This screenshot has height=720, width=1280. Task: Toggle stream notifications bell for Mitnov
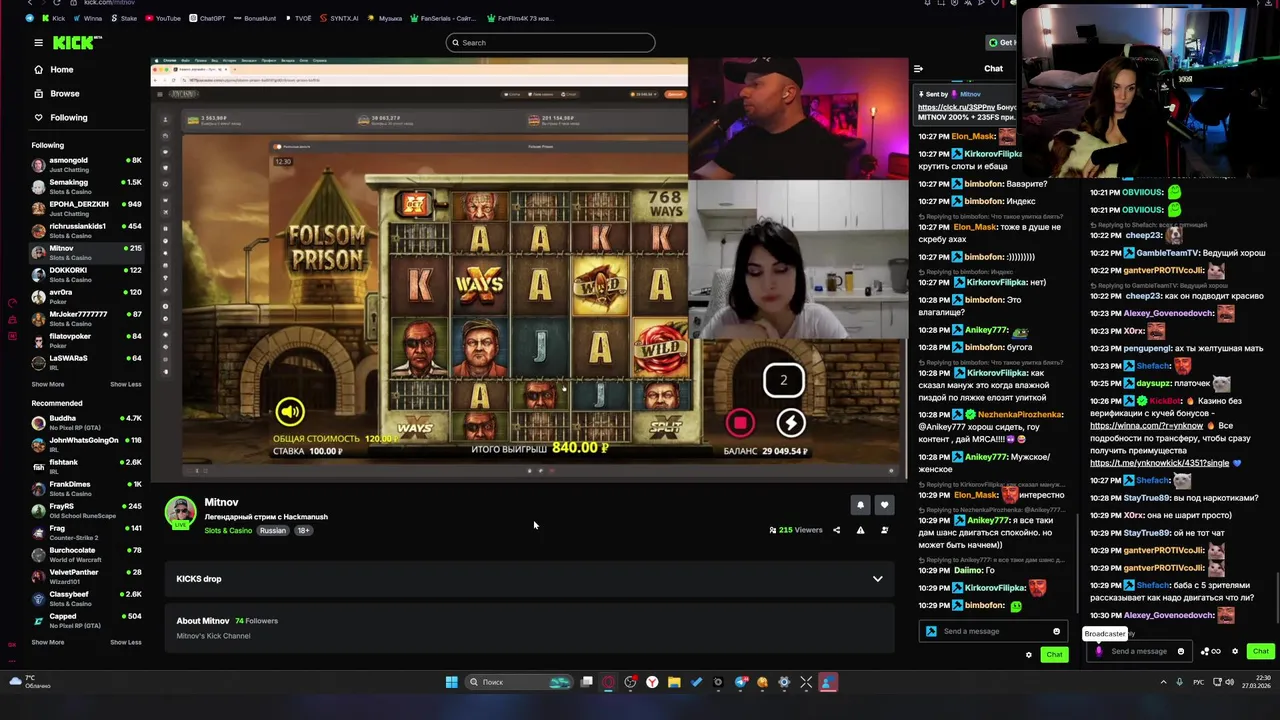(860, 505)
